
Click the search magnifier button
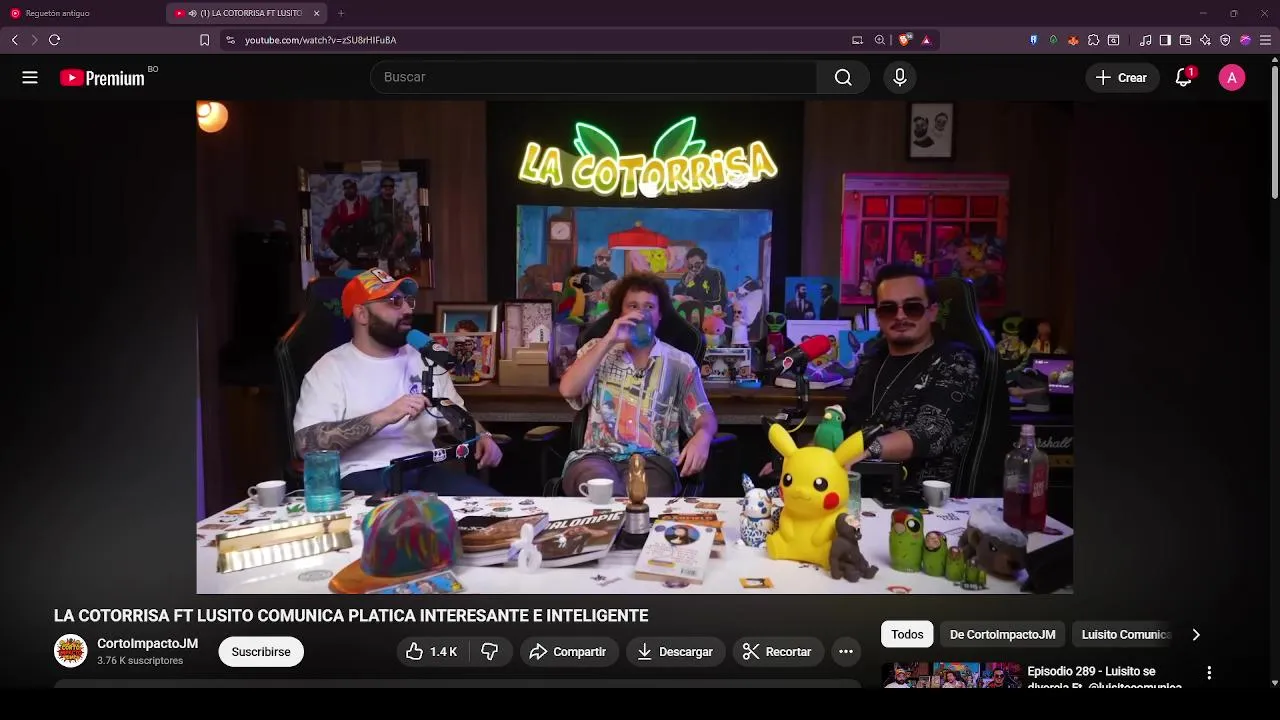pos(843,77)
